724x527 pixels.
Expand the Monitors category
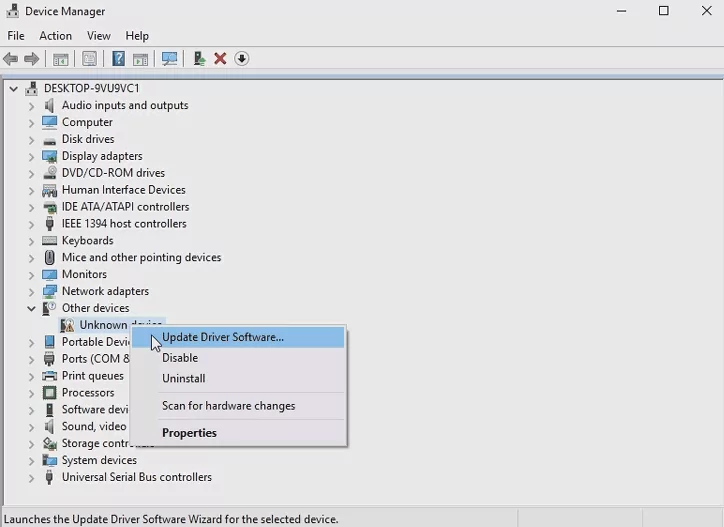point(31,275)
